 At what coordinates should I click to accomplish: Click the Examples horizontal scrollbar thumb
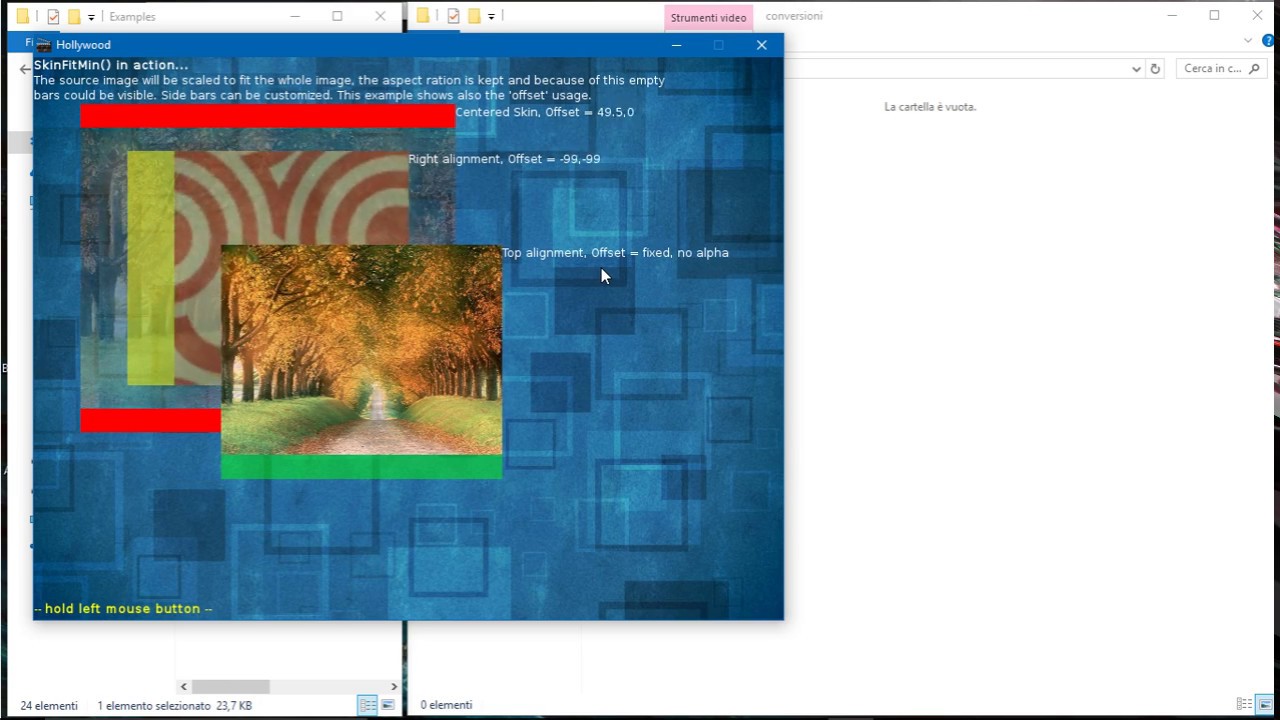[x=230, y=686]
